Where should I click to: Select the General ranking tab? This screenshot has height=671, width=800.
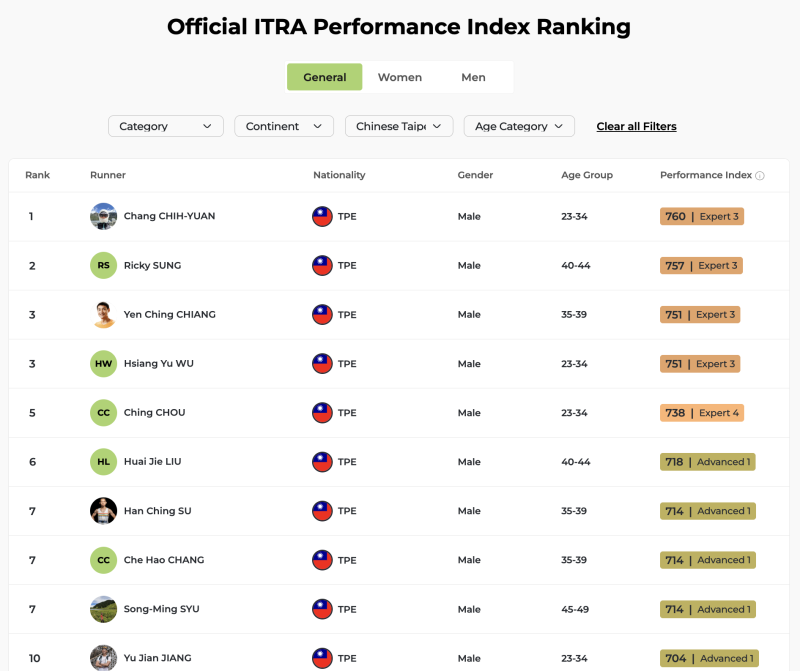click(325, 77)
